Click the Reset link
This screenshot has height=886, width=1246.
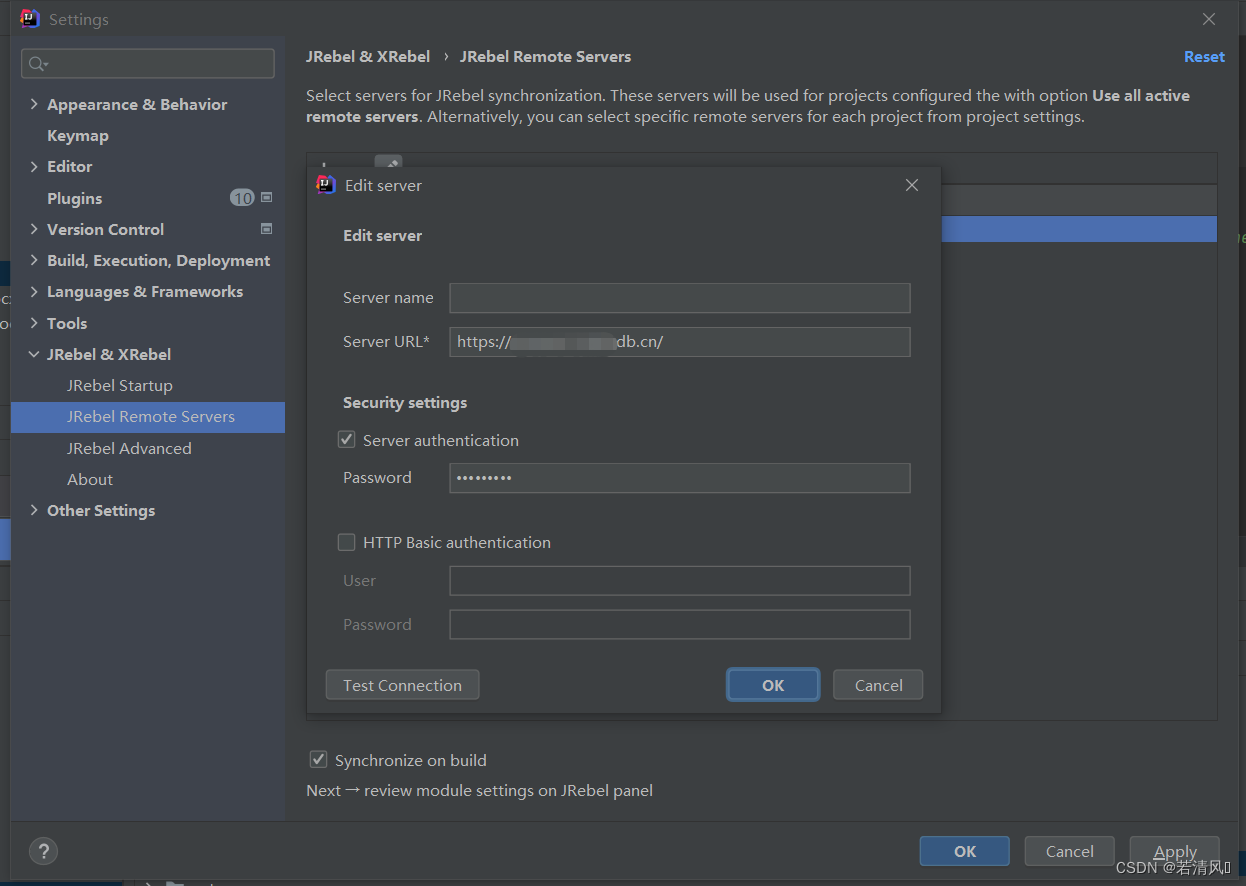(1204, 57)
